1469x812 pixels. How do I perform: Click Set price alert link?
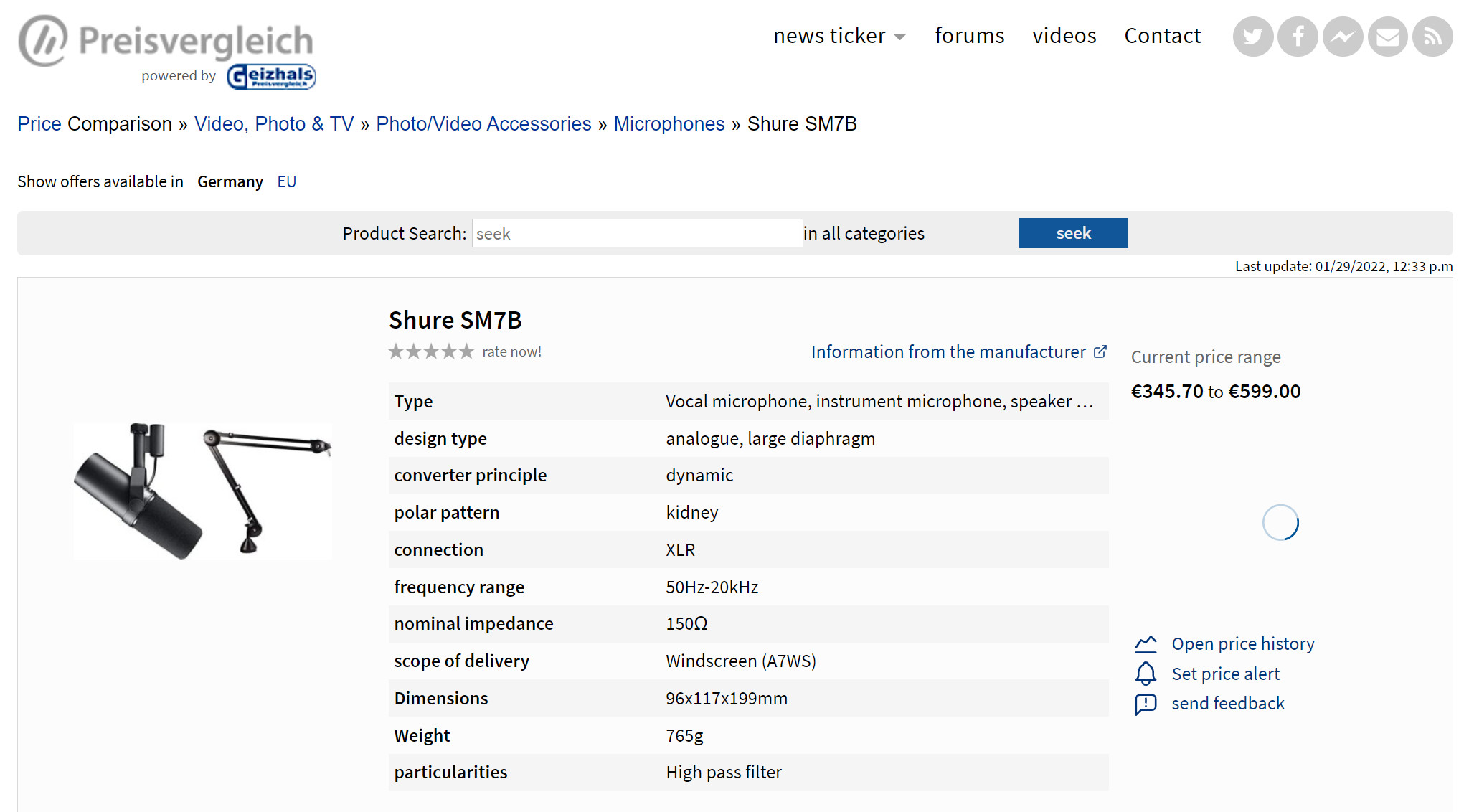(1225, 674)
